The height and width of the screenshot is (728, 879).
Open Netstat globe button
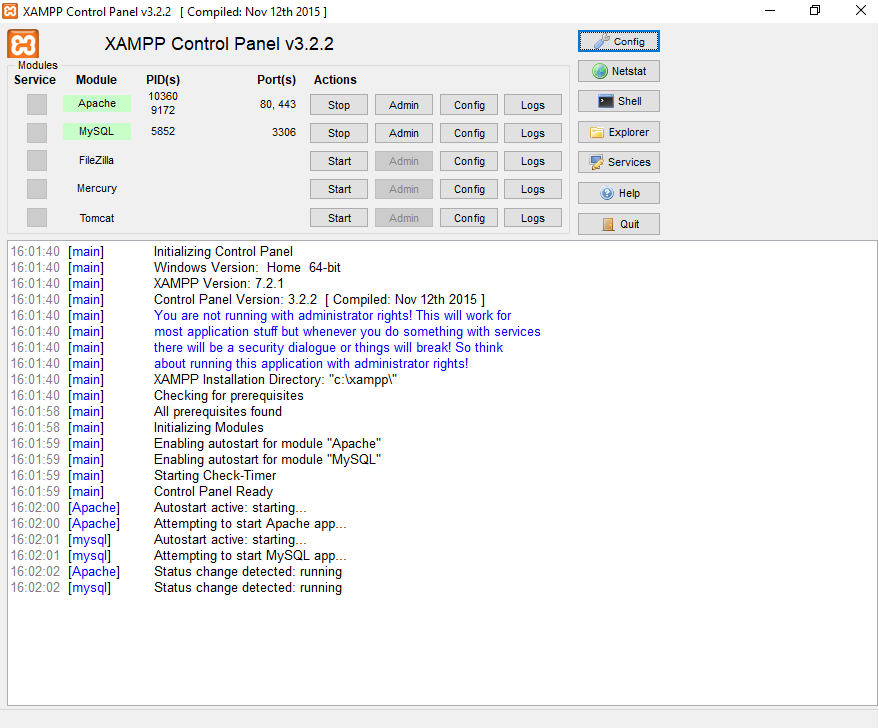(618, 71)
